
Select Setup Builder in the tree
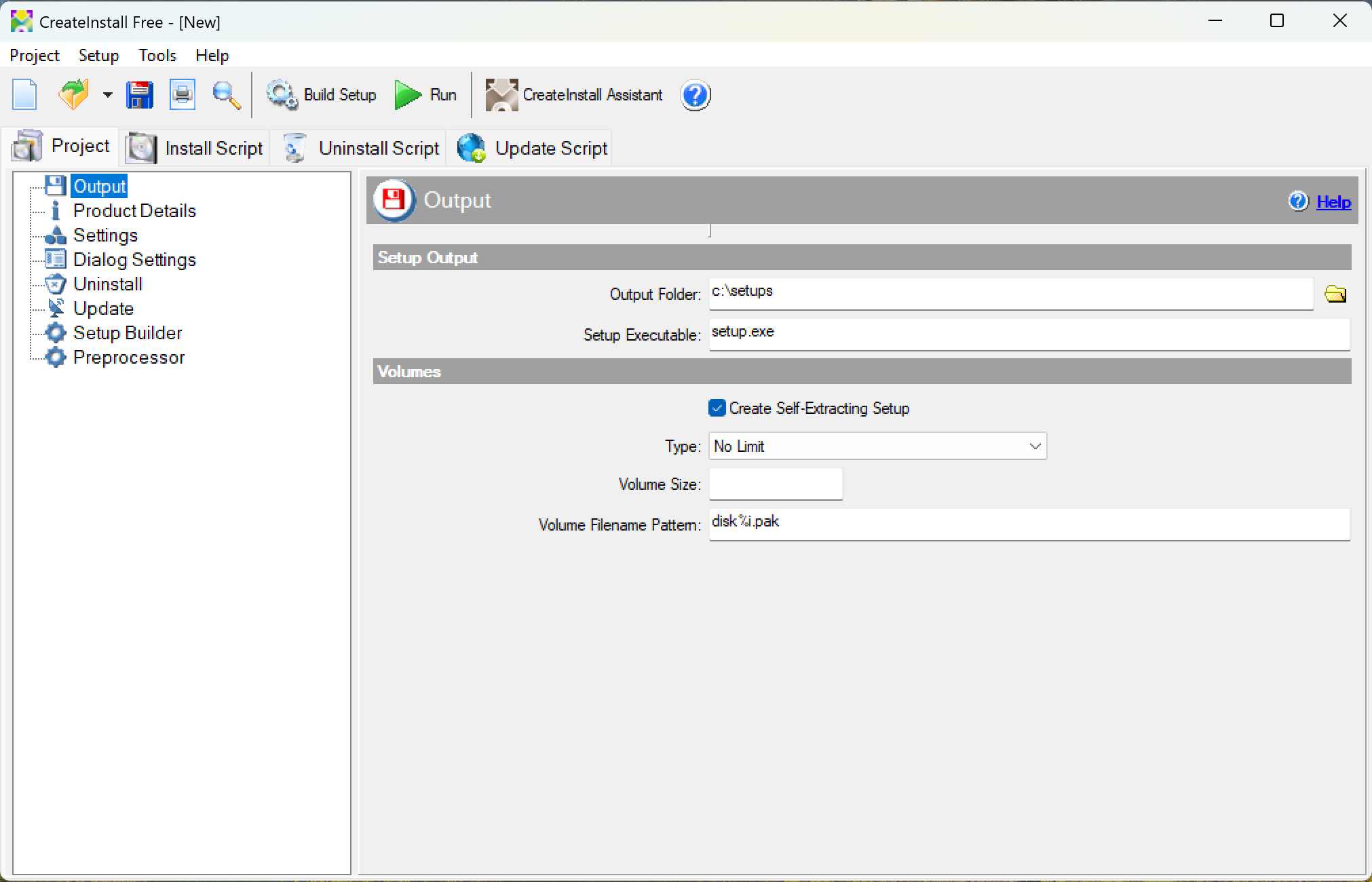click(x=128, y=332)
